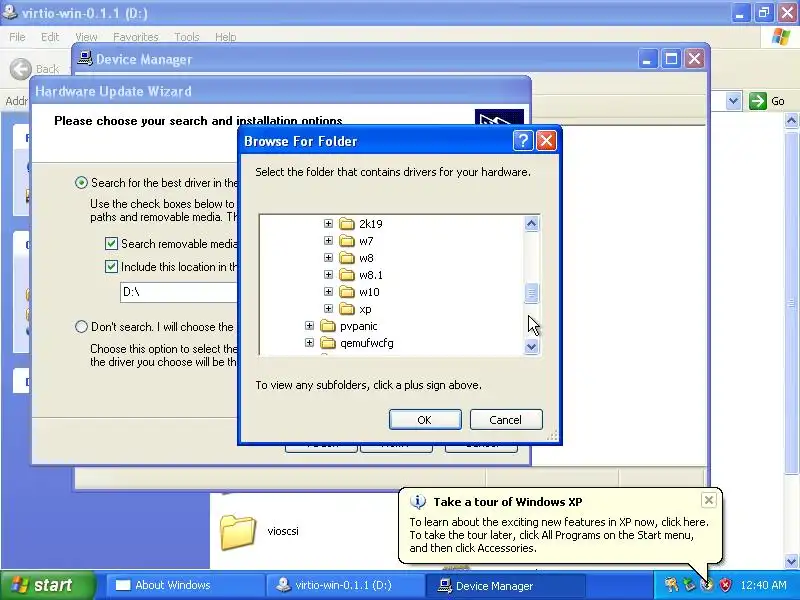Click the 2k19 folder icon
The width and height of the screenshot is (800, 600).
click(347, 224)
